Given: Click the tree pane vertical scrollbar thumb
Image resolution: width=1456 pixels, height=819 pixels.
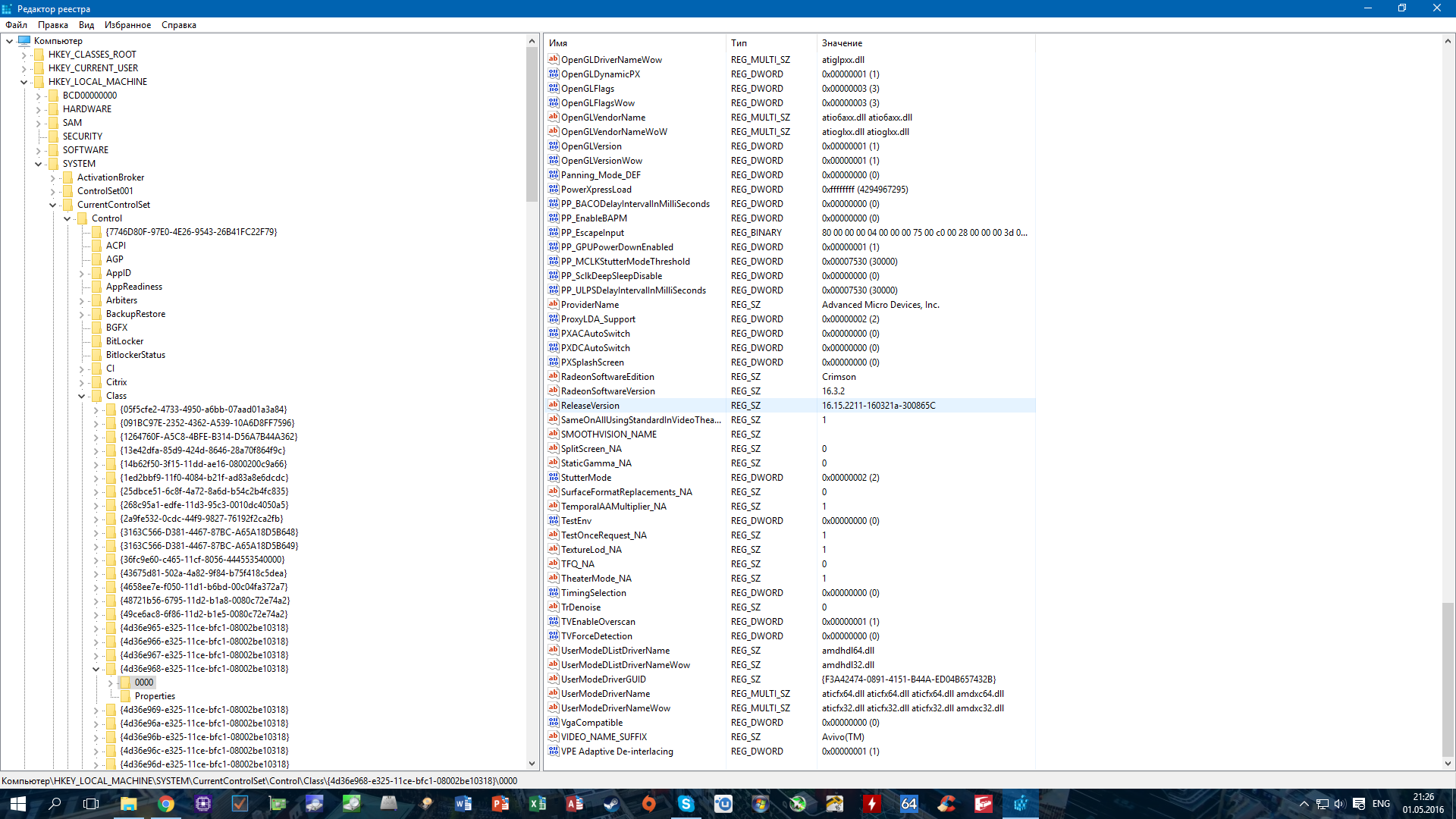Looking at the screenshot, I should click(x=532, y=125).
